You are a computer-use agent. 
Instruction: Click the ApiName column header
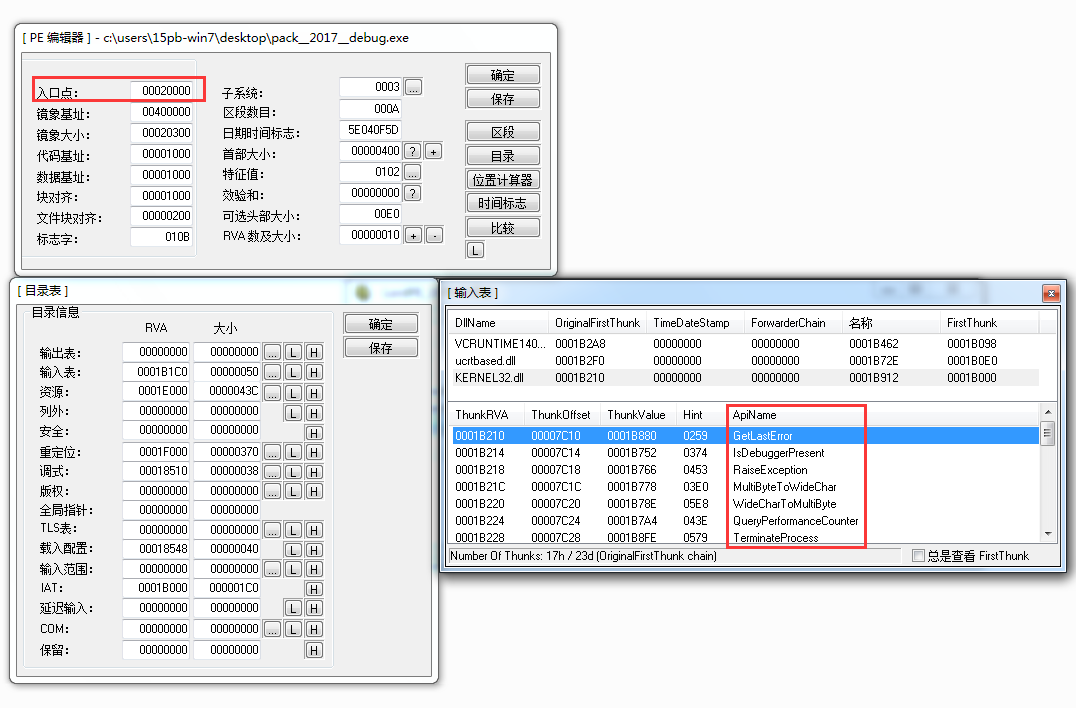882,415
